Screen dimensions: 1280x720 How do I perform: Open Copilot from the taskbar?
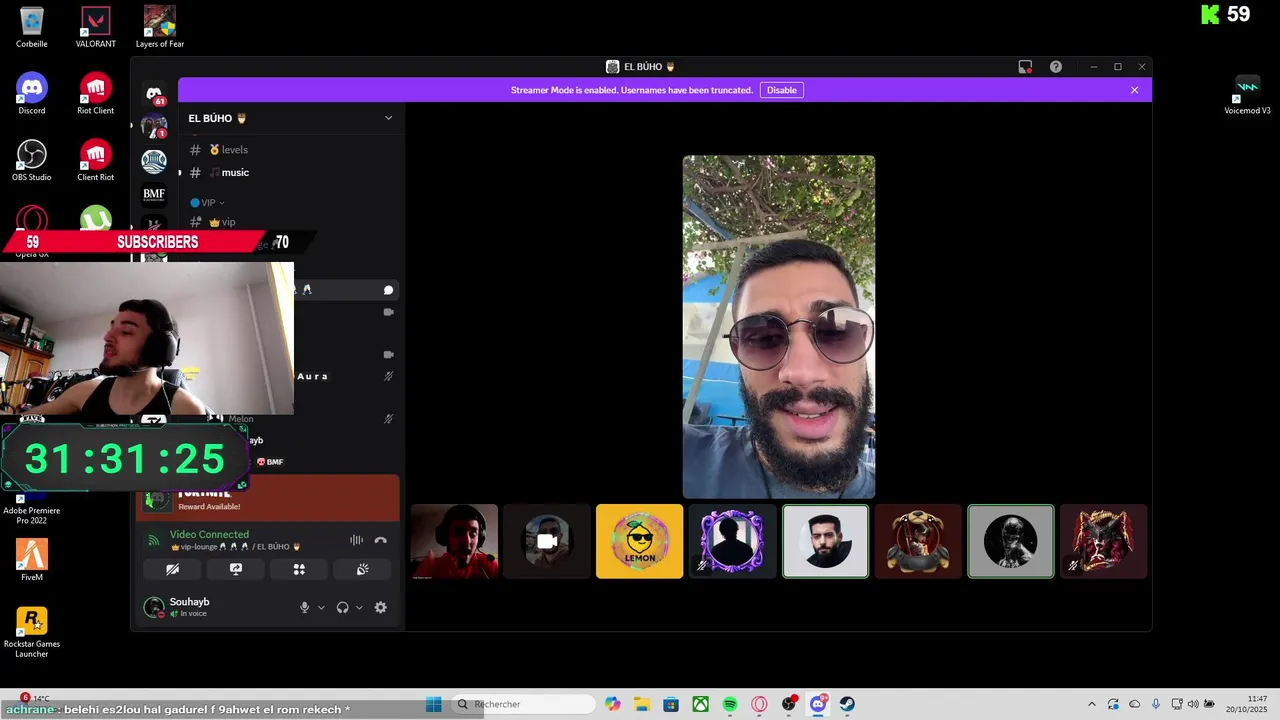(612, 704)
